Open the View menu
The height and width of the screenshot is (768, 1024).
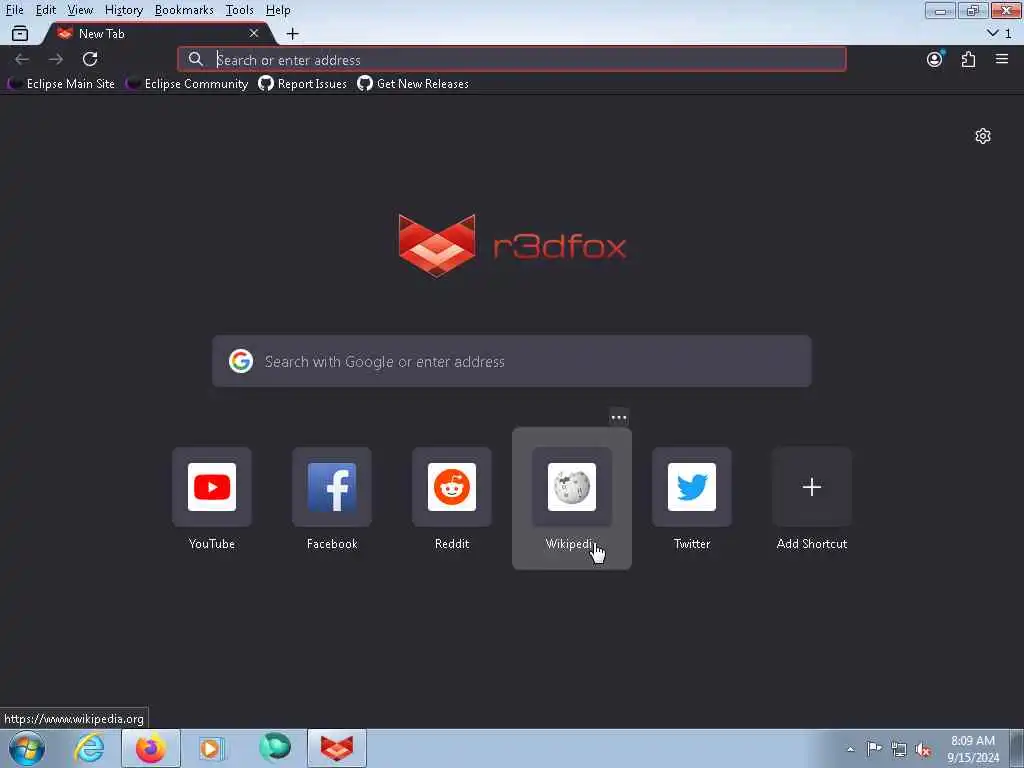(80, 10)
